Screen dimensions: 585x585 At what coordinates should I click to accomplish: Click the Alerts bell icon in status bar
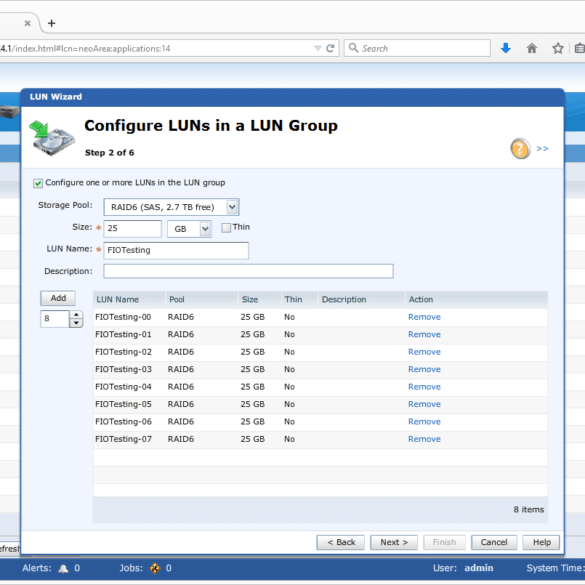[63, 568]
